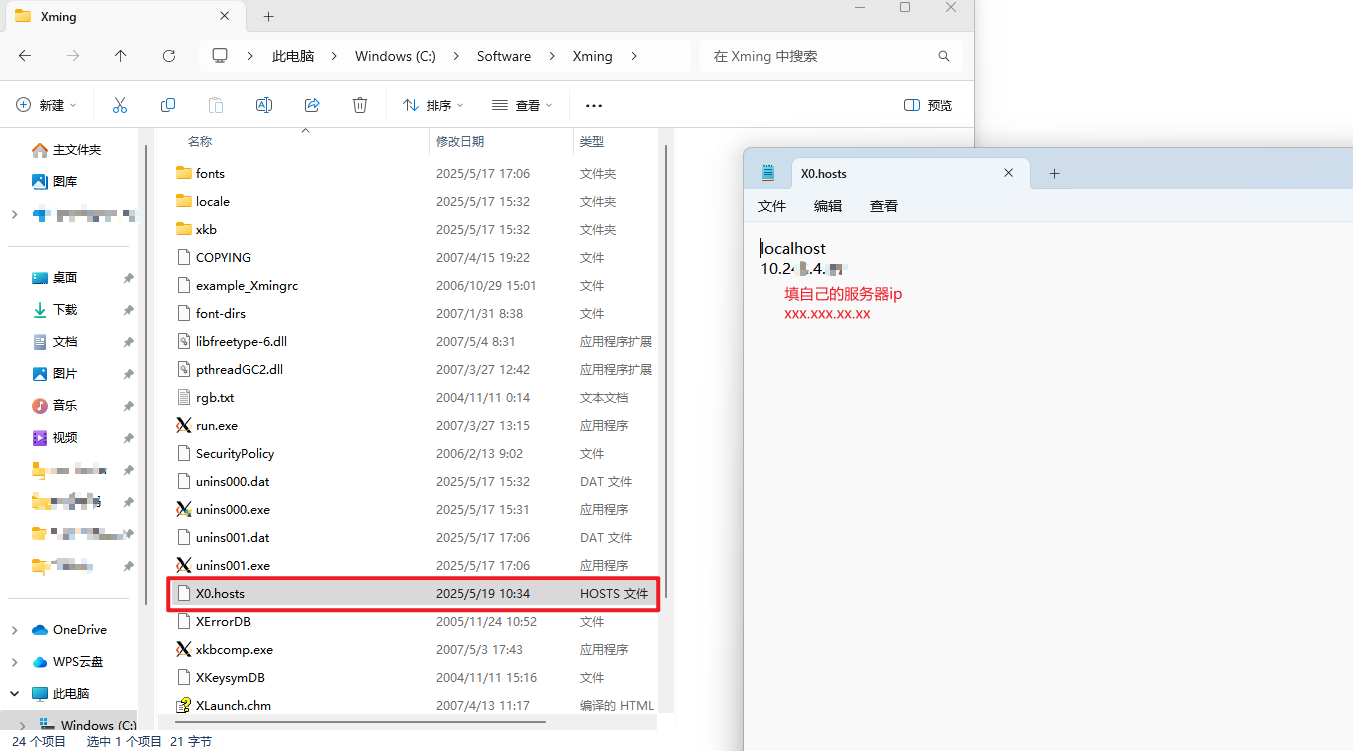Screen dimensions: 1353x751
Task: Click the fonts folder icon
Action: click(183, 173)
